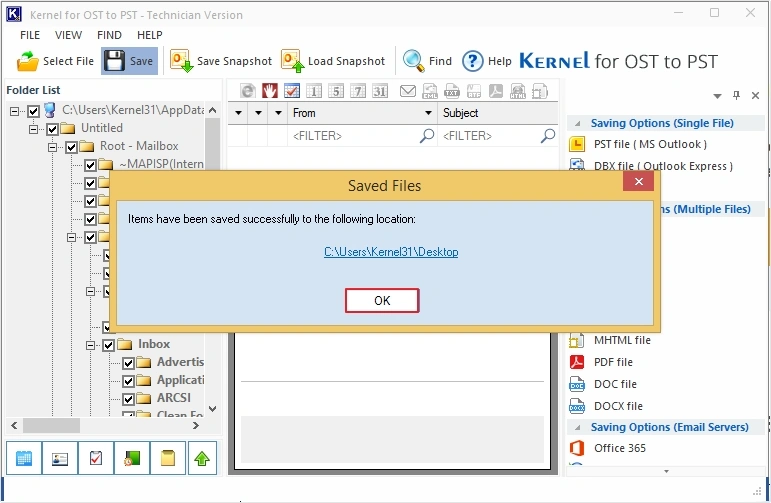This screenshot has height=503, width=771.
Task: Open Help question mark icon
Action: click(473, 61)
